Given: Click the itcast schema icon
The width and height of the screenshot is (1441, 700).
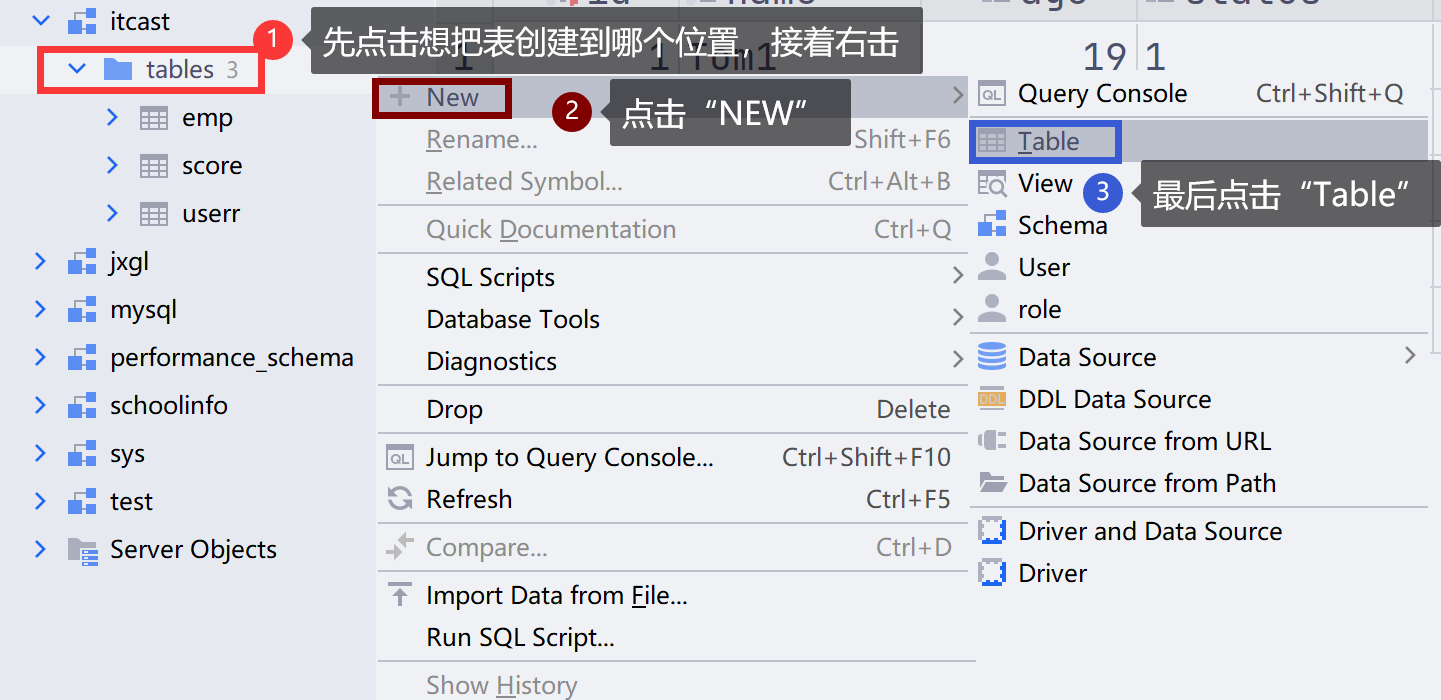Looking at the screenshot, I should click(x=82, y=22).
